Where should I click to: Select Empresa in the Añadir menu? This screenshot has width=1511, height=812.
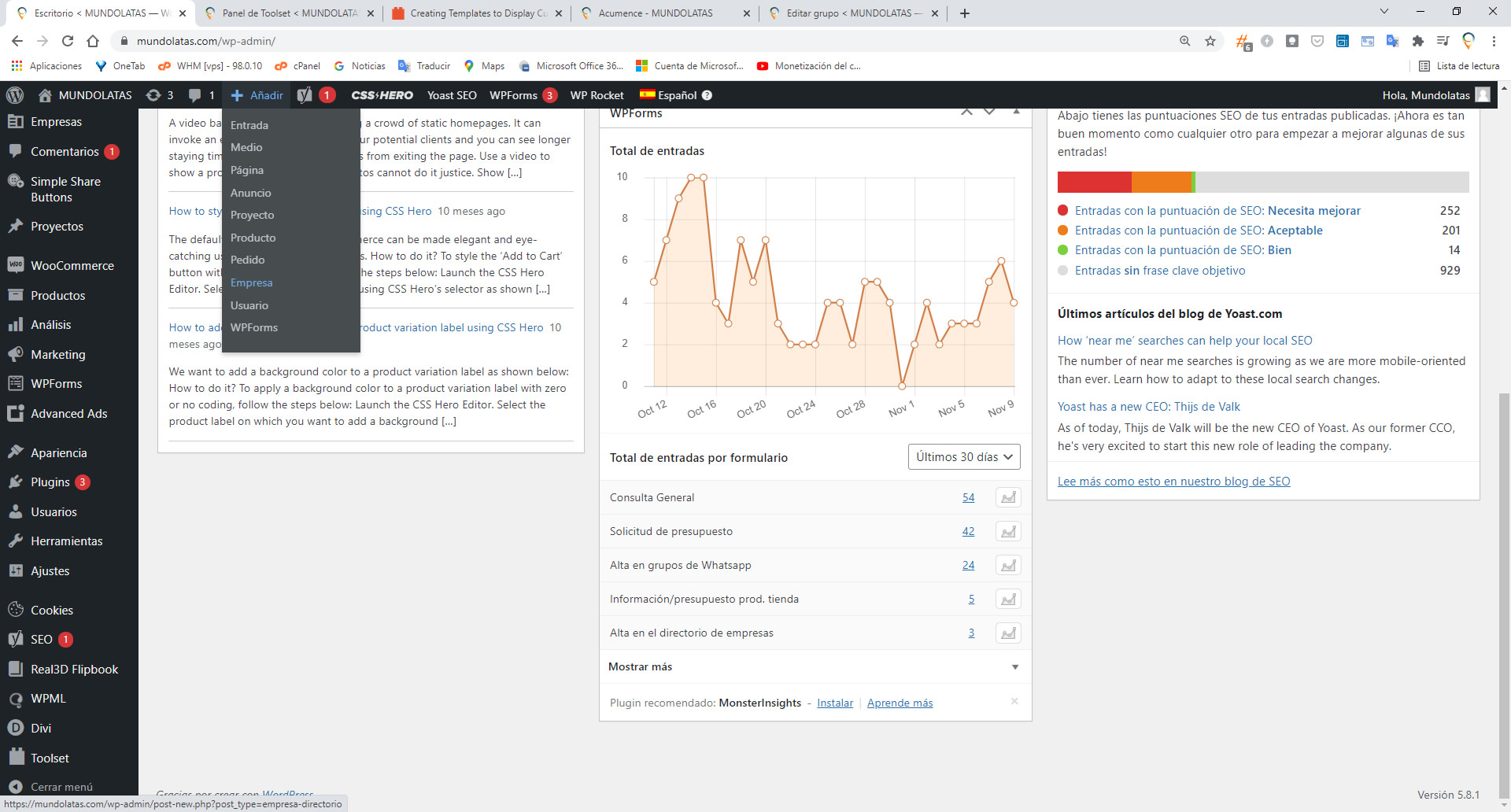click(252, 282)
